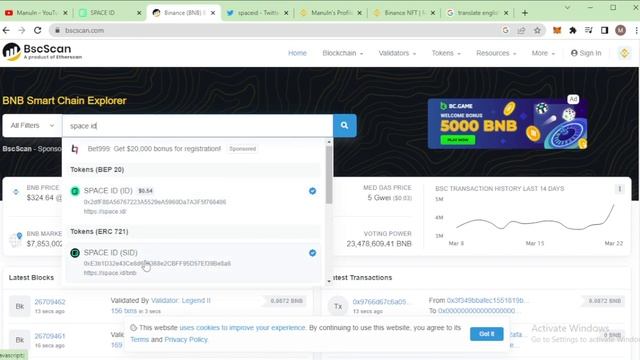Open a new browser tab
Screen dimensions: 640x360
524,13
